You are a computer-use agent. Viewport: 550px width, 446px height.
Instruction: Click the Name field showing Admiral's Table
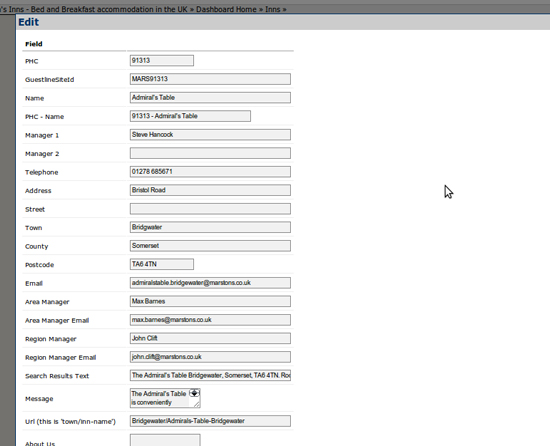[210, 97]
